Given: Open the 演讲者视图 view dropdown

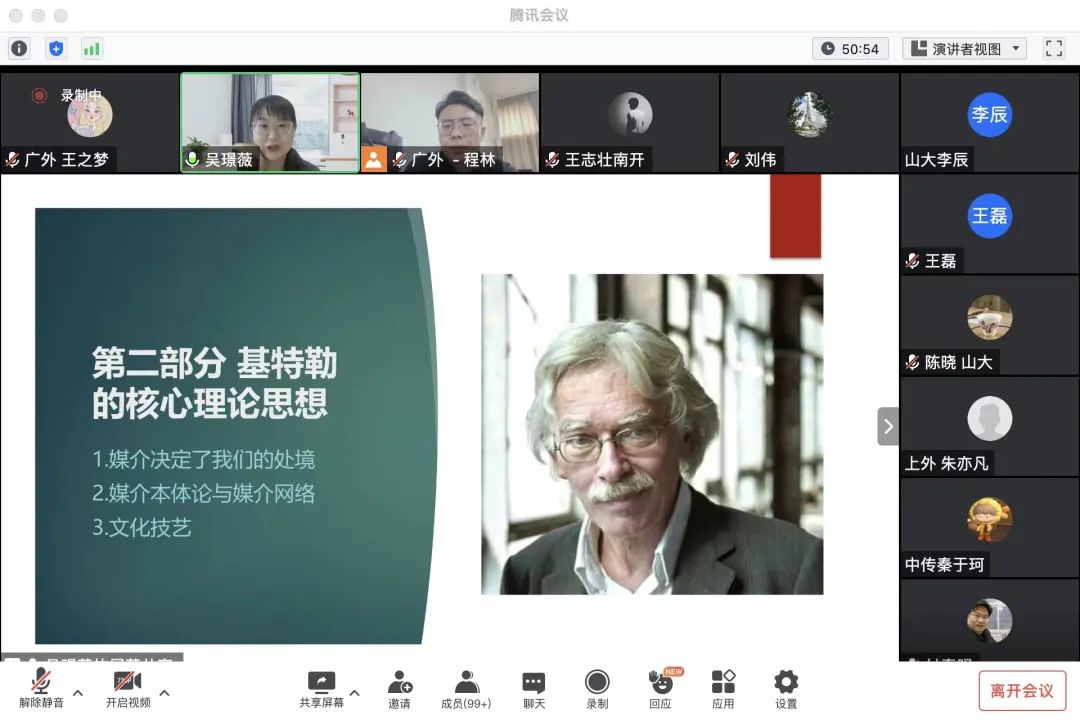Looking at the screenshot, I should coord(965,48).
